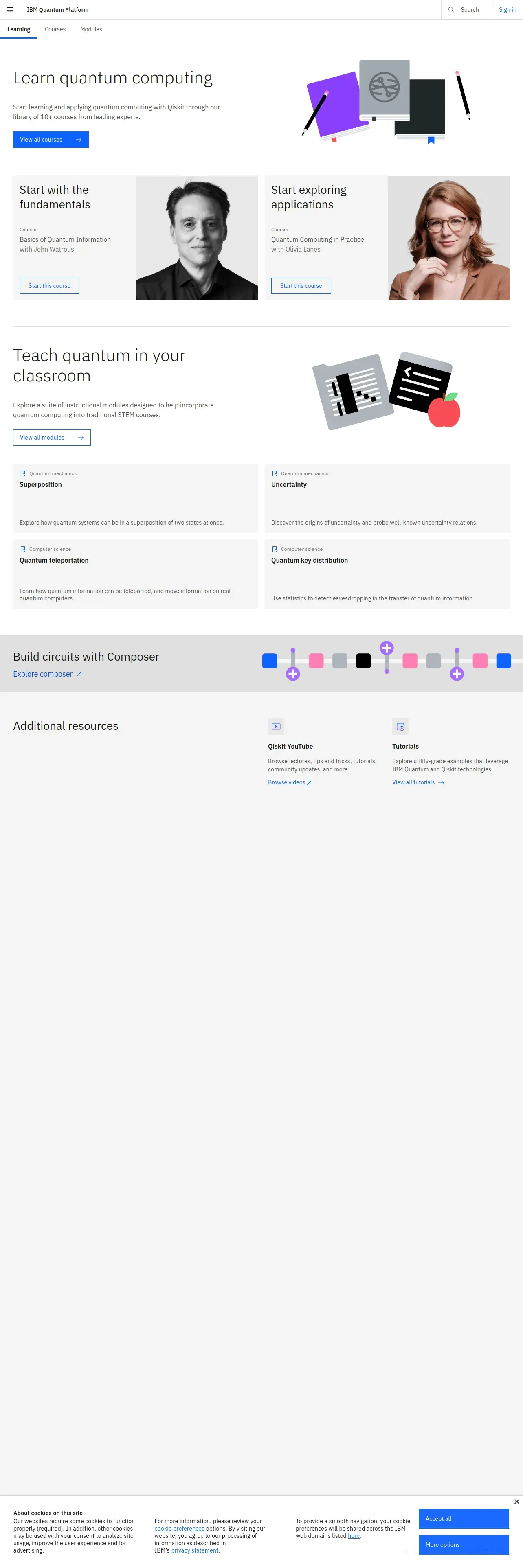The image size is (523, 1568).
Task: Click Quantum Computing in Practice course title
Action: click(317, 240)
